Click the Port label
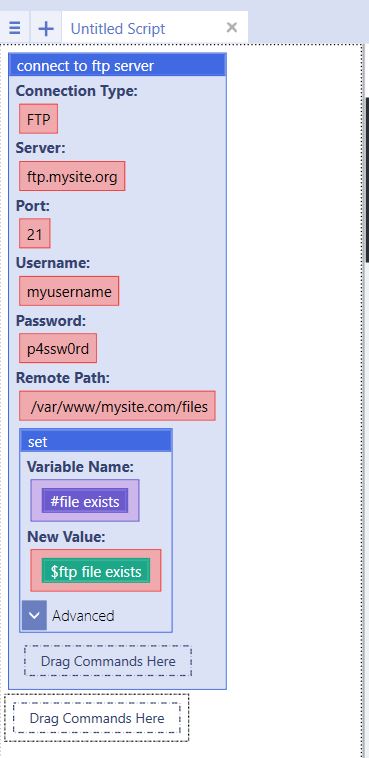 (33, 205)
